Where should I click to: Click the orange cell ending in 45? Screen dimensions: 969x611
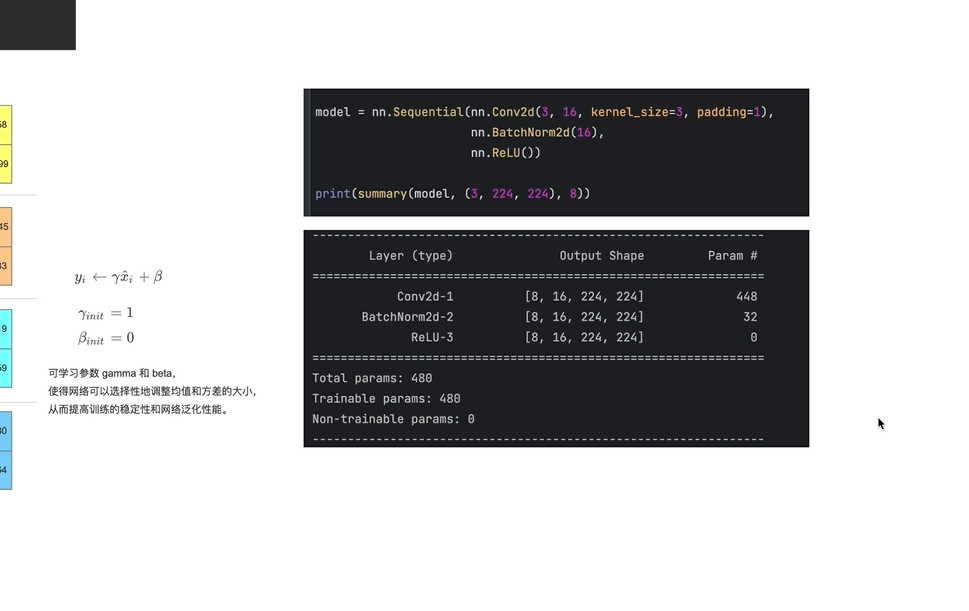[x=6, y=227]
